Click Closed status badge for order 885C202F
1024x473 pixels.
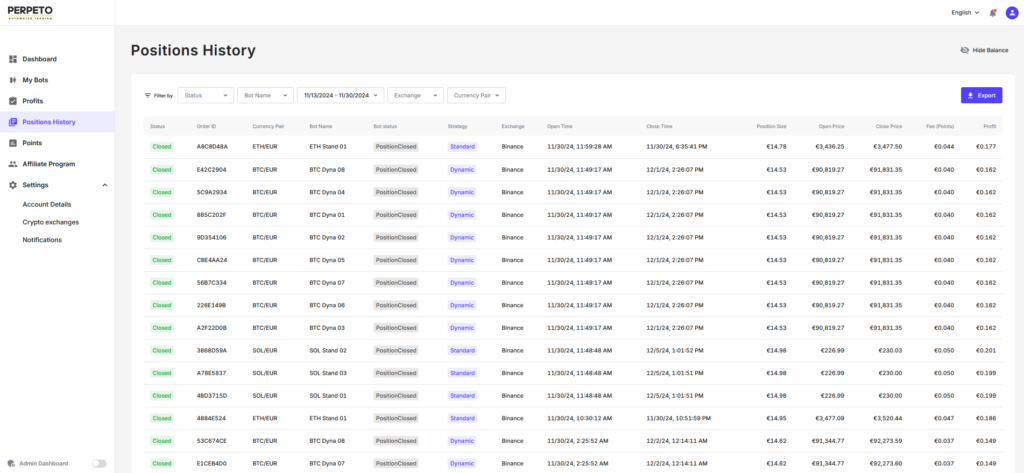[x=162, y=214]
